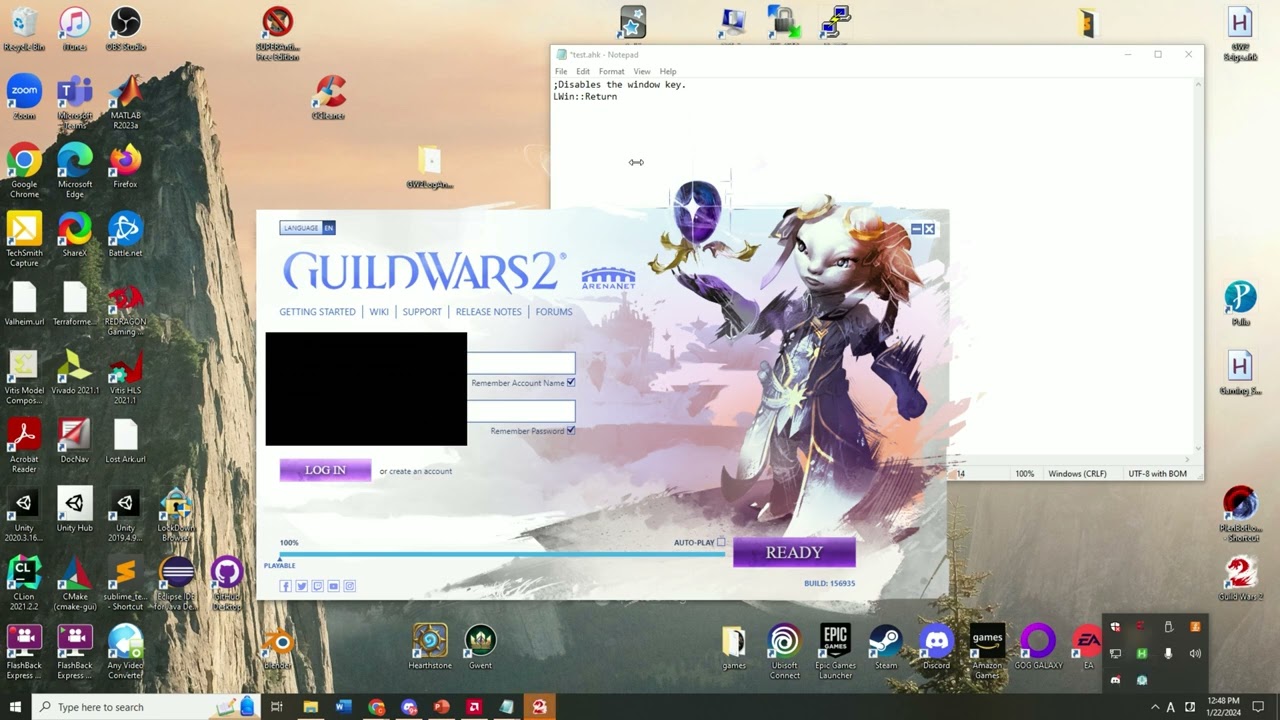Open the Language EN selector
This screenshot has height=720, width=1280.
click(x=307, y=228)
